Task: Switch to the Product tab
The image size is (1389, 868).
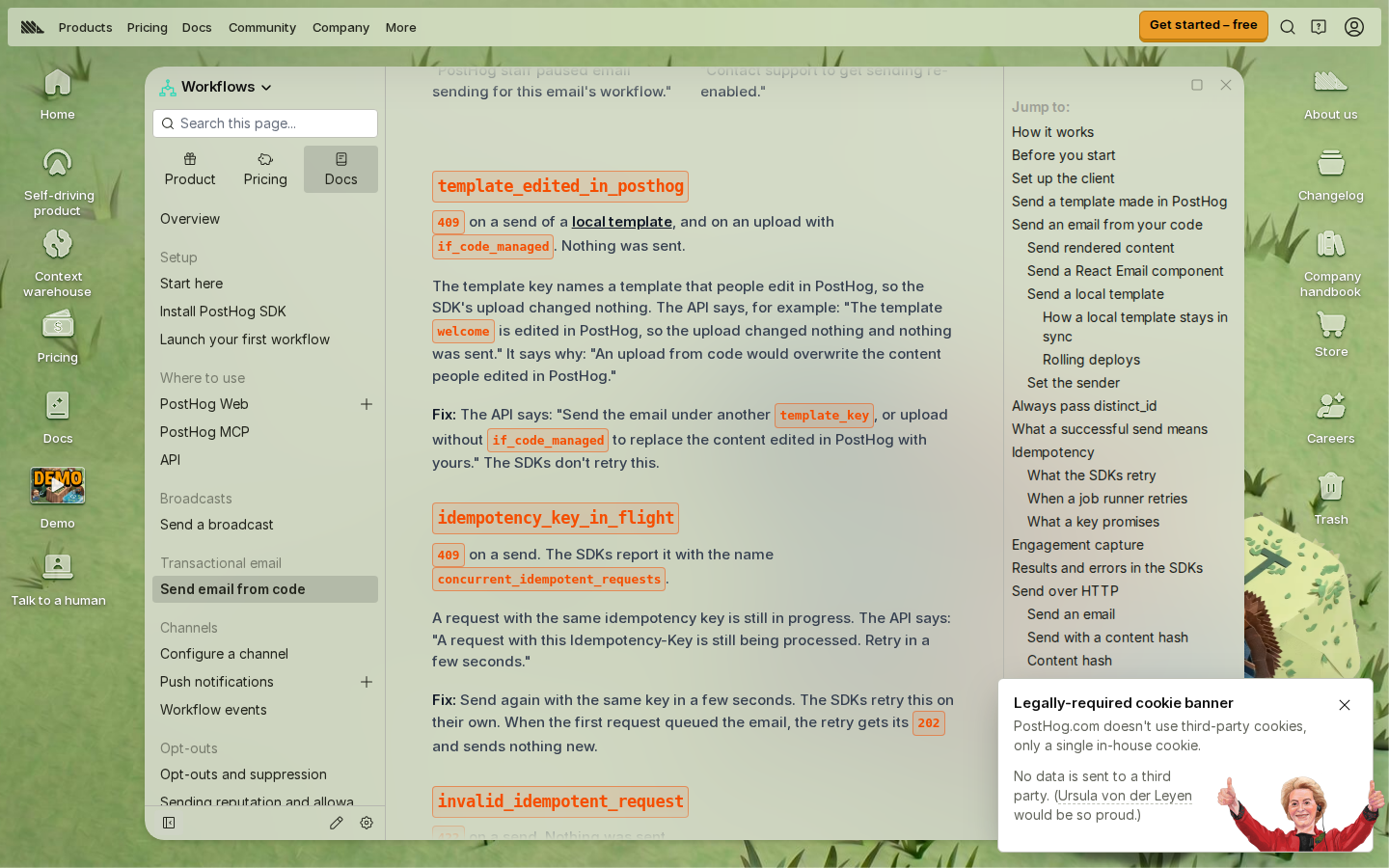Action: (190, 169)
